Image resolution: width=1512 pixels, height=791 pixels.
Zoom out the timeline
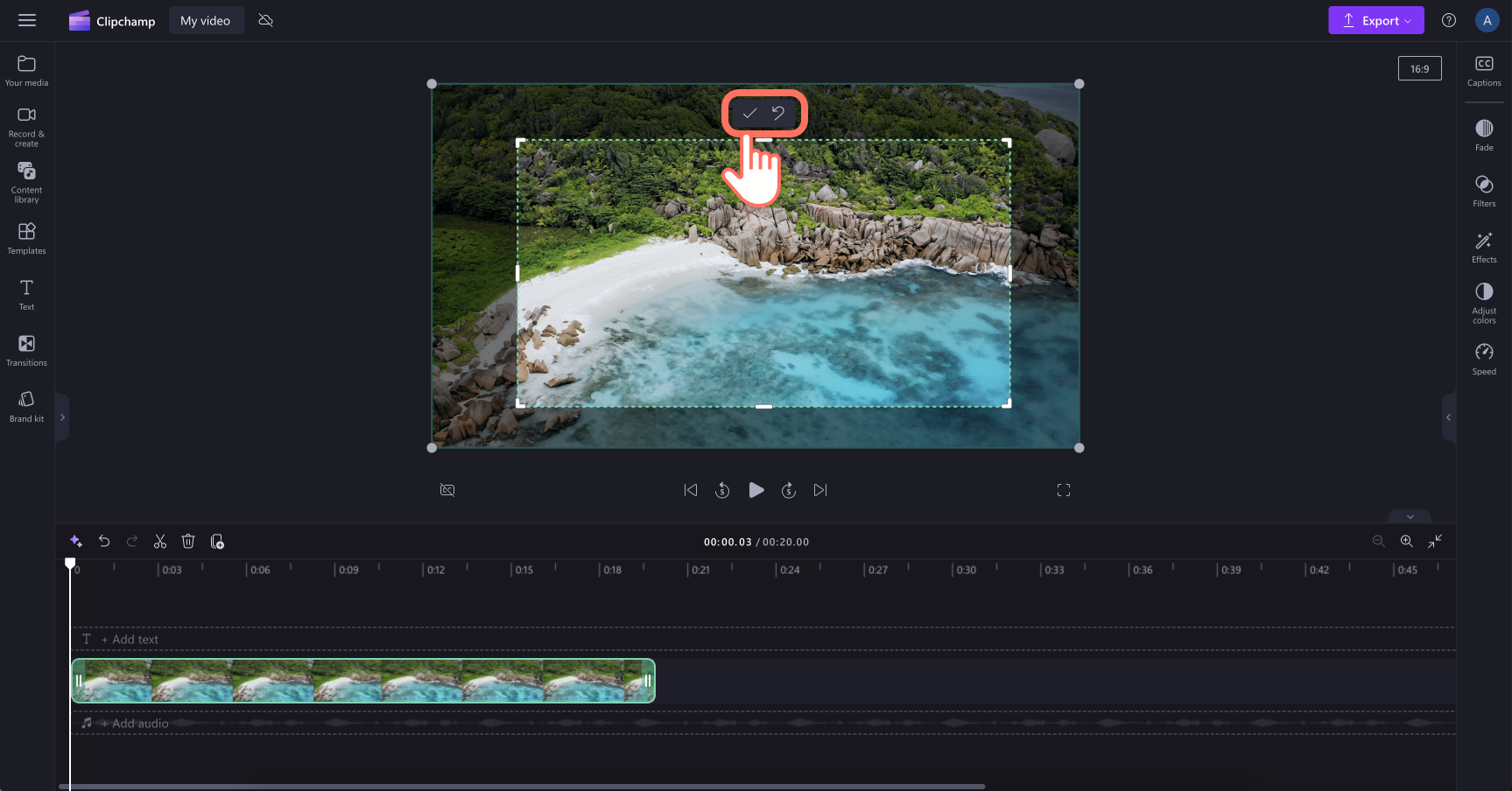[x=1378, y=542]
